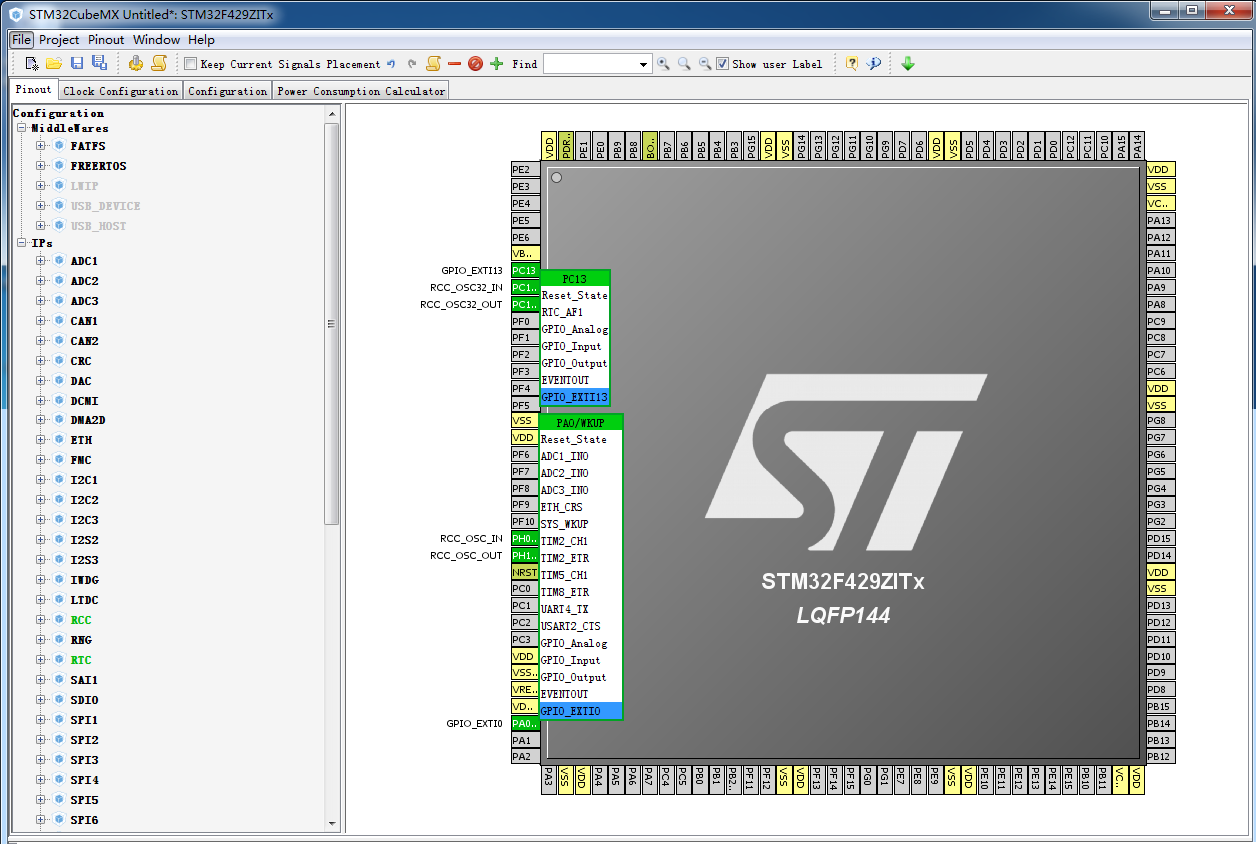Switch to Clock Configuration tab
This screenshot has height=844, width=1256.
pyautogui.click(x=120, y=91)
